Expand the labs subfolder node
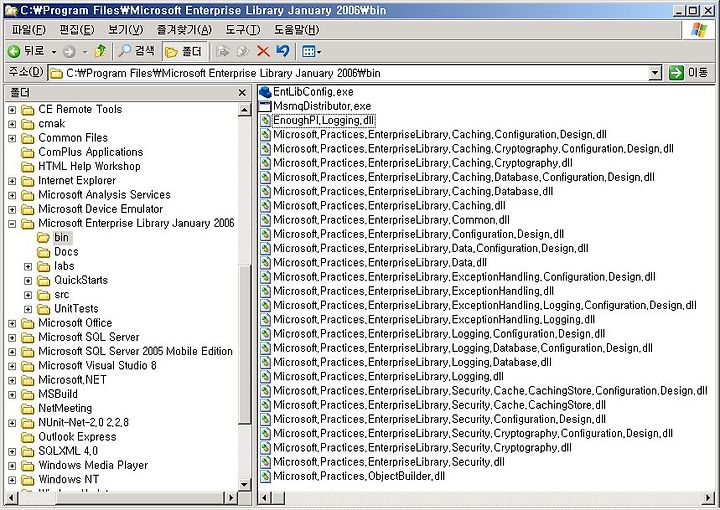The width and height of the screenshot is (720, 510). point(28,267)
